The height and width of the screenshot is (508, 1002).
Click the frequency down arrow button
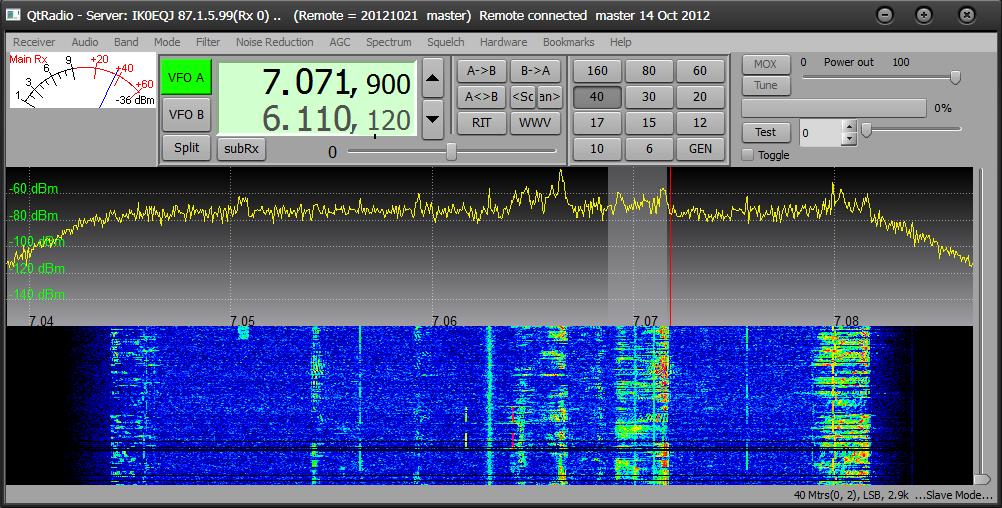433,119
